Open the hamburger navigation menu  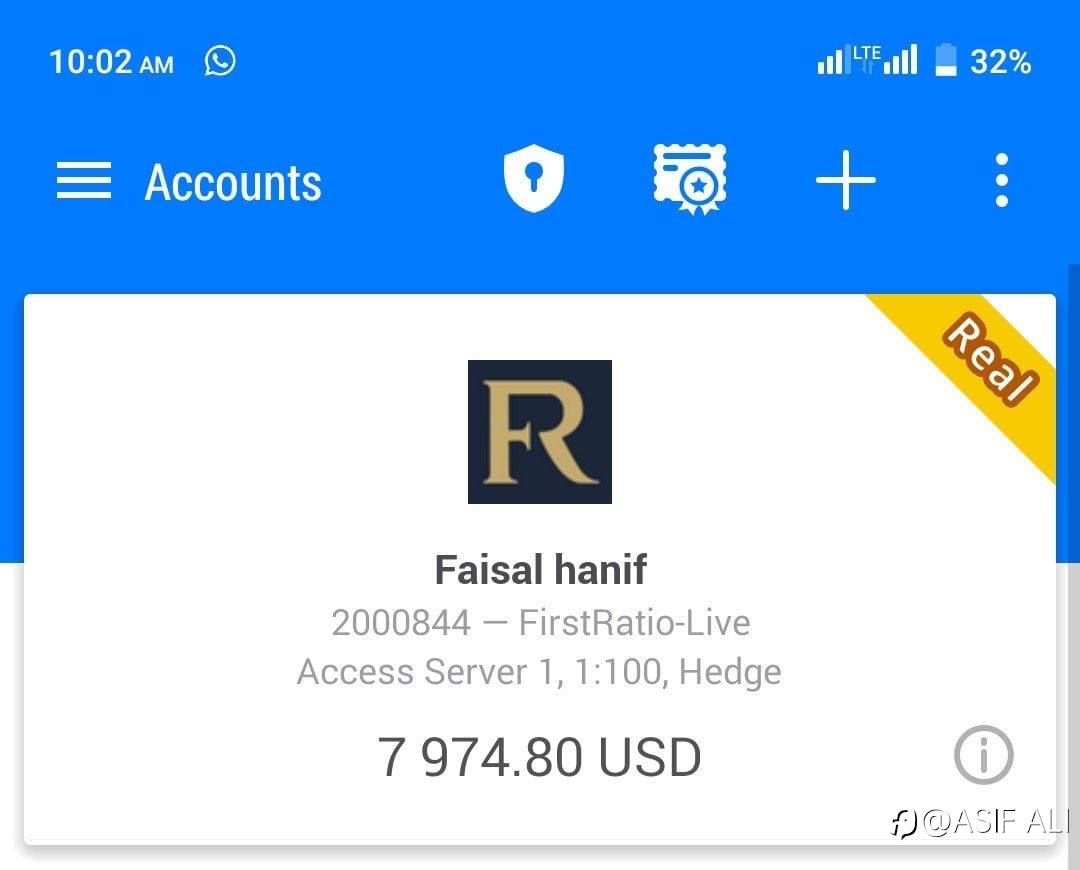click(83, 180)
